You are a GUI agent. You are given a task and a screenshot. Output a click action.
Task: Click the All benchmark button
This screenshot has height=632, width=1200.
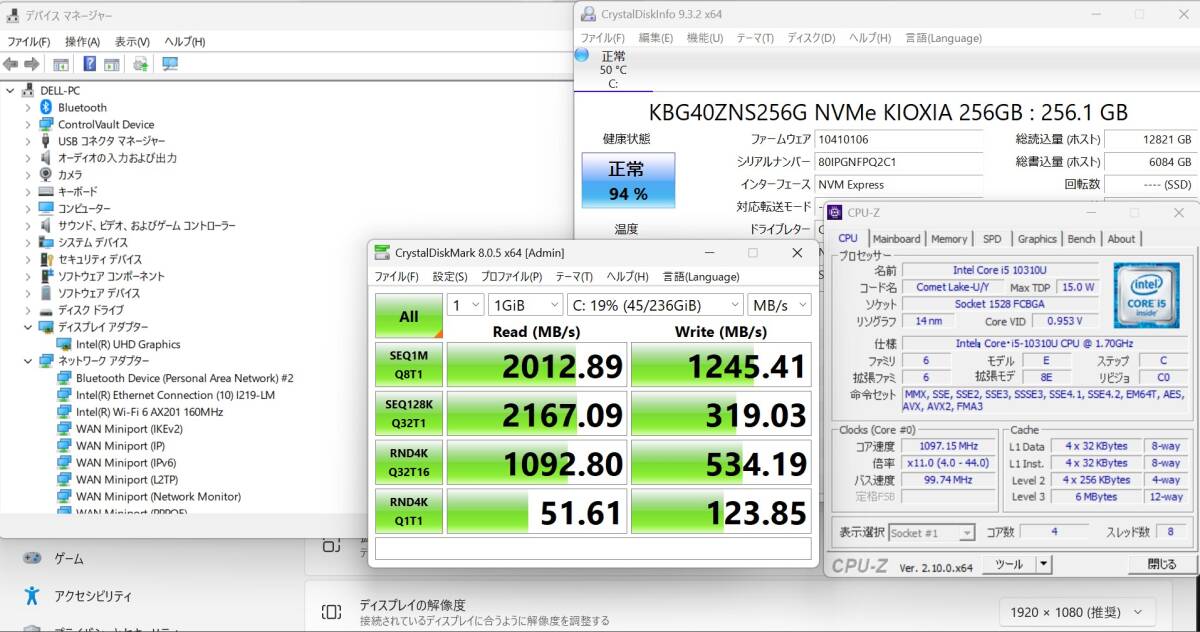[409, 316]
